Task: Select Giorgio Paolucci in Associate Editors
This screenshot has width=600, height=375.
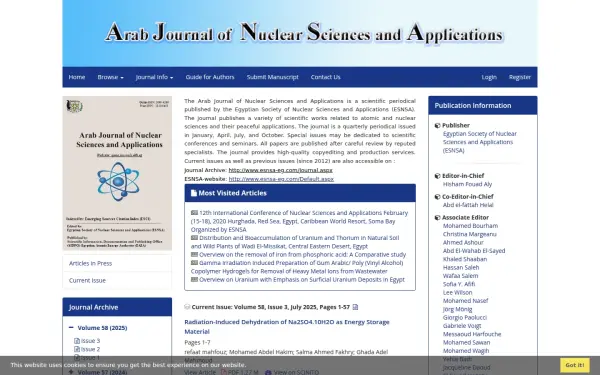Action: pyautogui.click(x=465, y=318)
